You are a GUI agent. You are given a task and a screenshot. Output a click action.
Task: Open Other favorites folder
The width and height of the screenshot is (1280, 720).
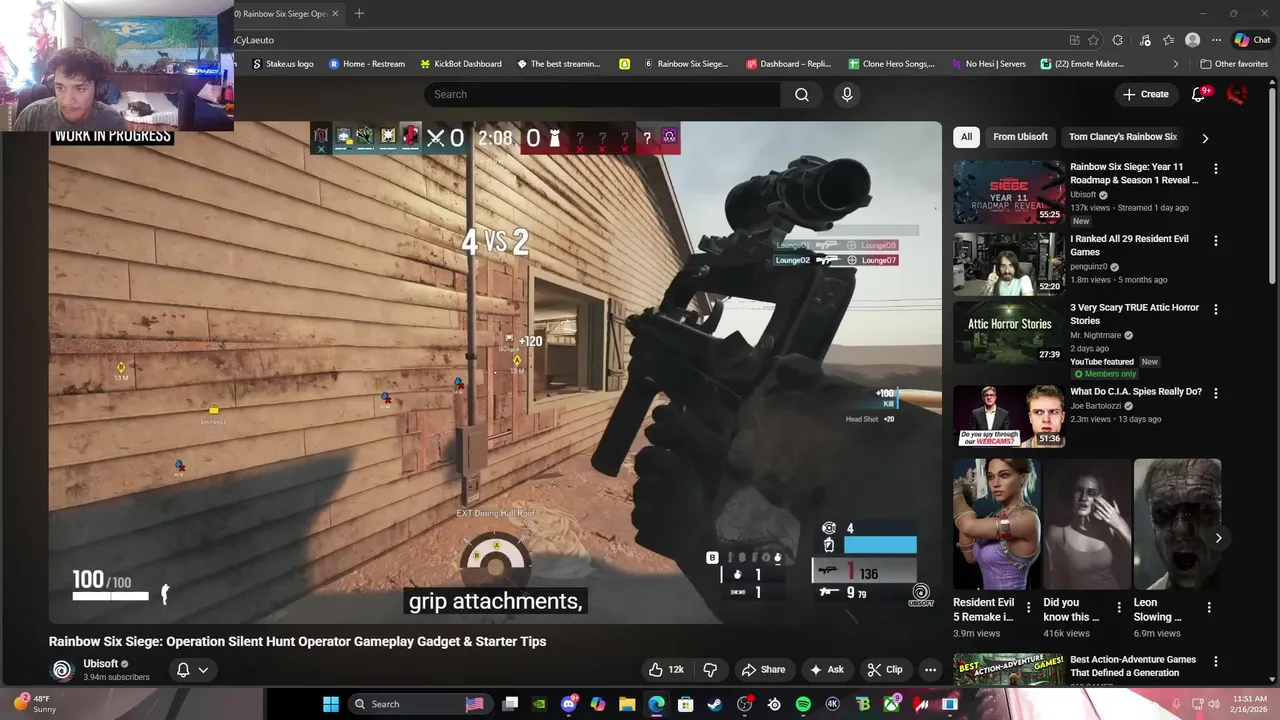(1233, 64)
